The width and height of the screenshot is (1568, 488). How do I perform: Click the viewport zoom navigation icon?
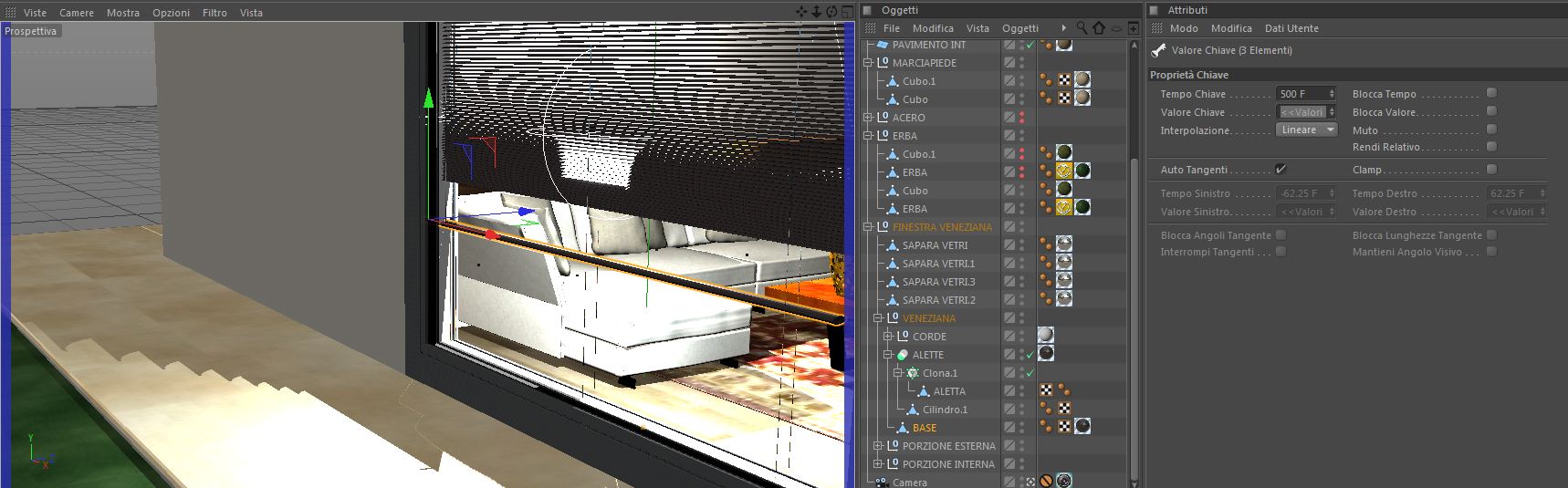816,12
